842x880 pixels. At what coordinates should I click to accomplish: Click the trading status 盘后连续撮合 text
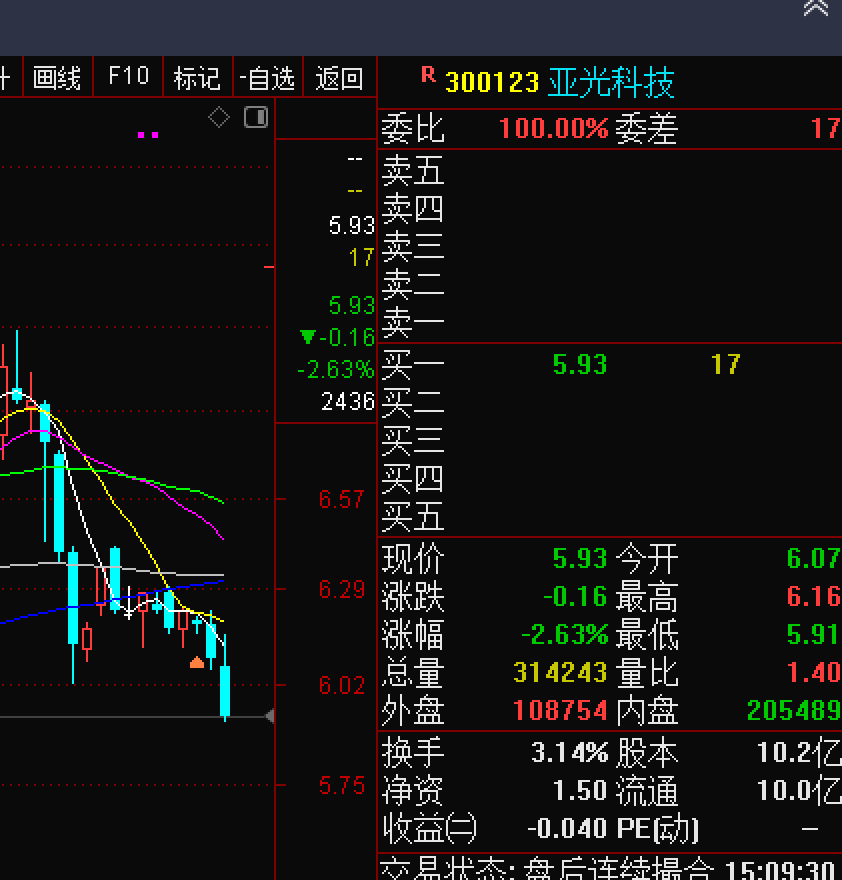[x=619, y=869]
